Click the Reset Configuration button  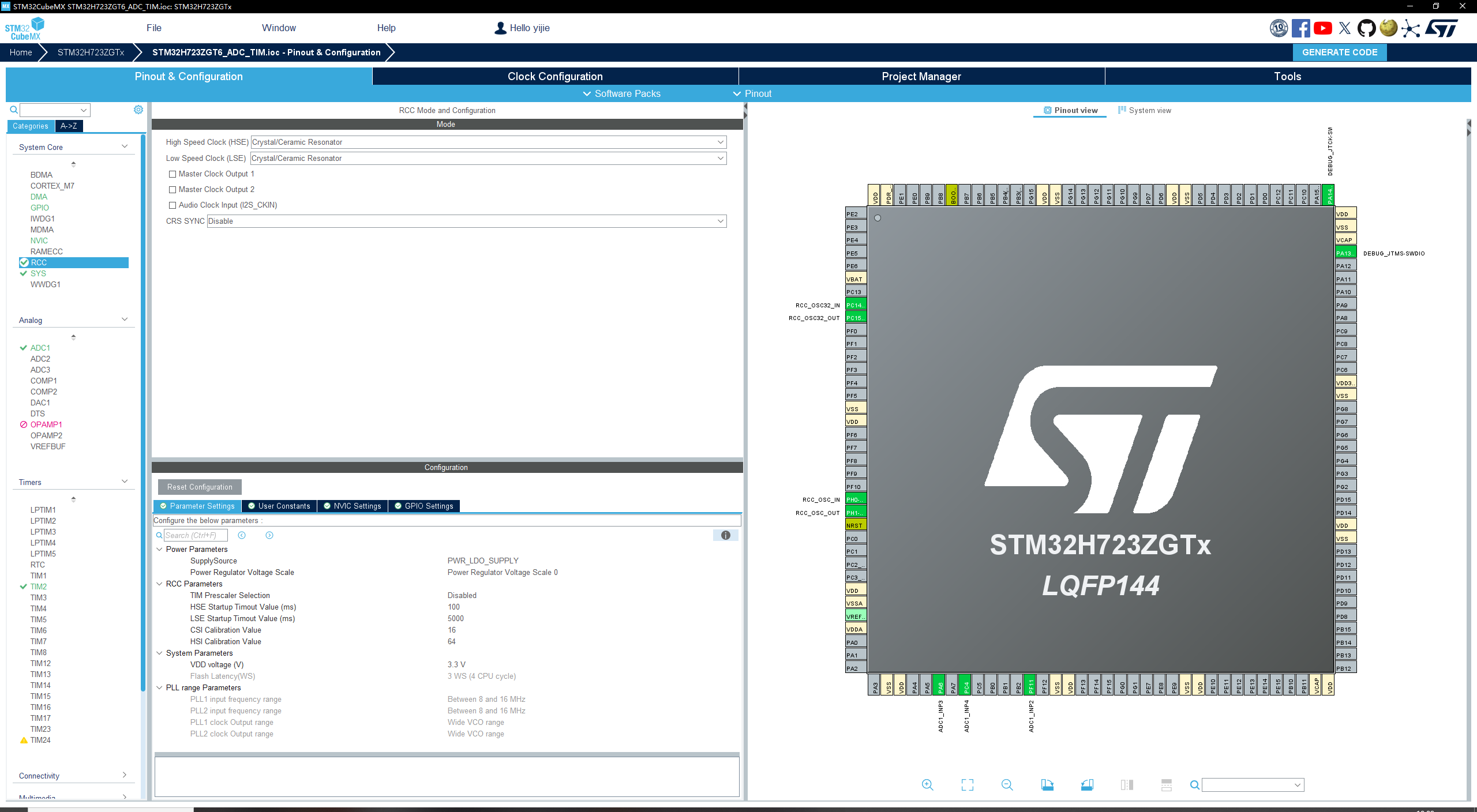click(200, 487)
